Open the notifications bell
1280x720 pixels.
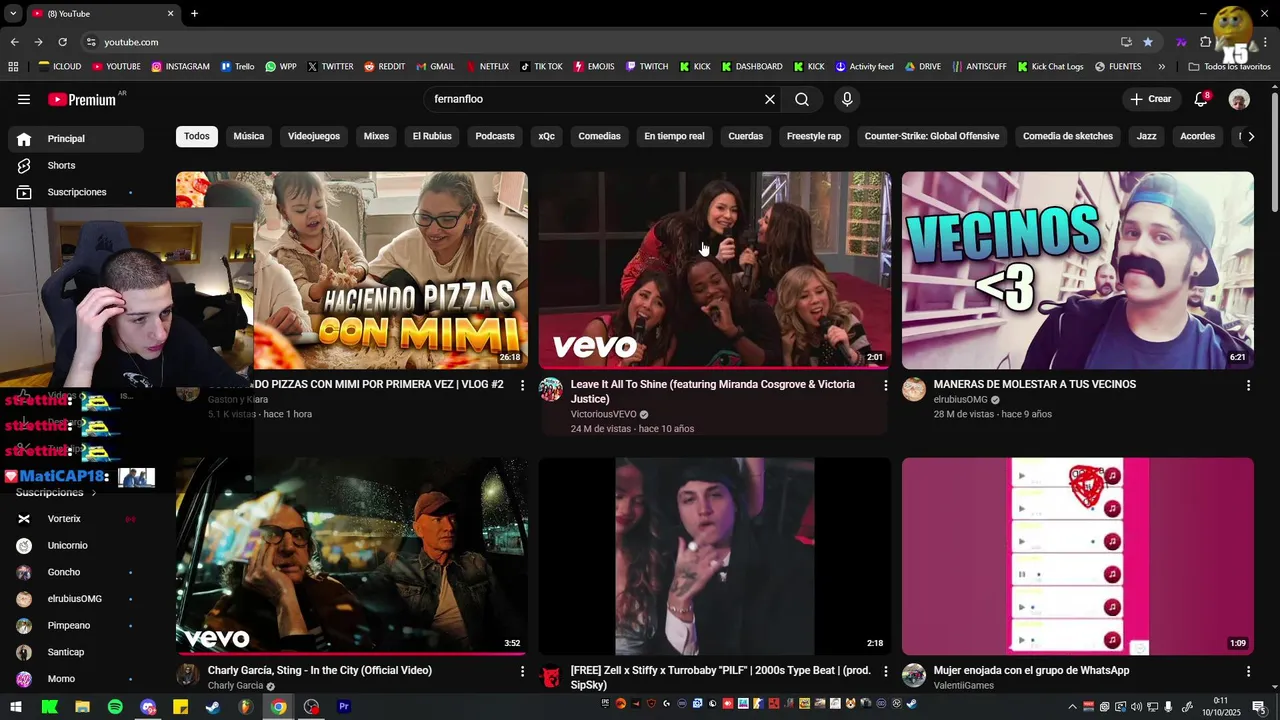coord(1202,99)
